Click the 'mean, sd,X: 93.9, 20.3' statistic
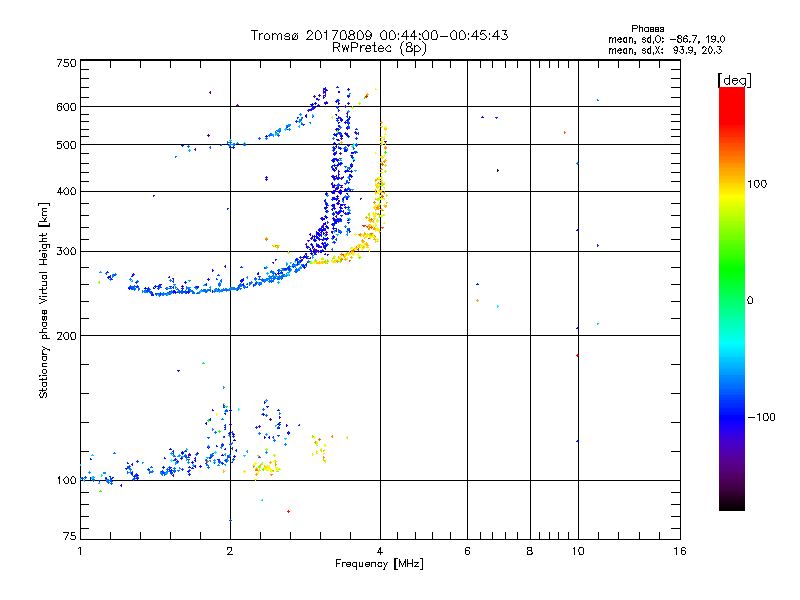 665,50
